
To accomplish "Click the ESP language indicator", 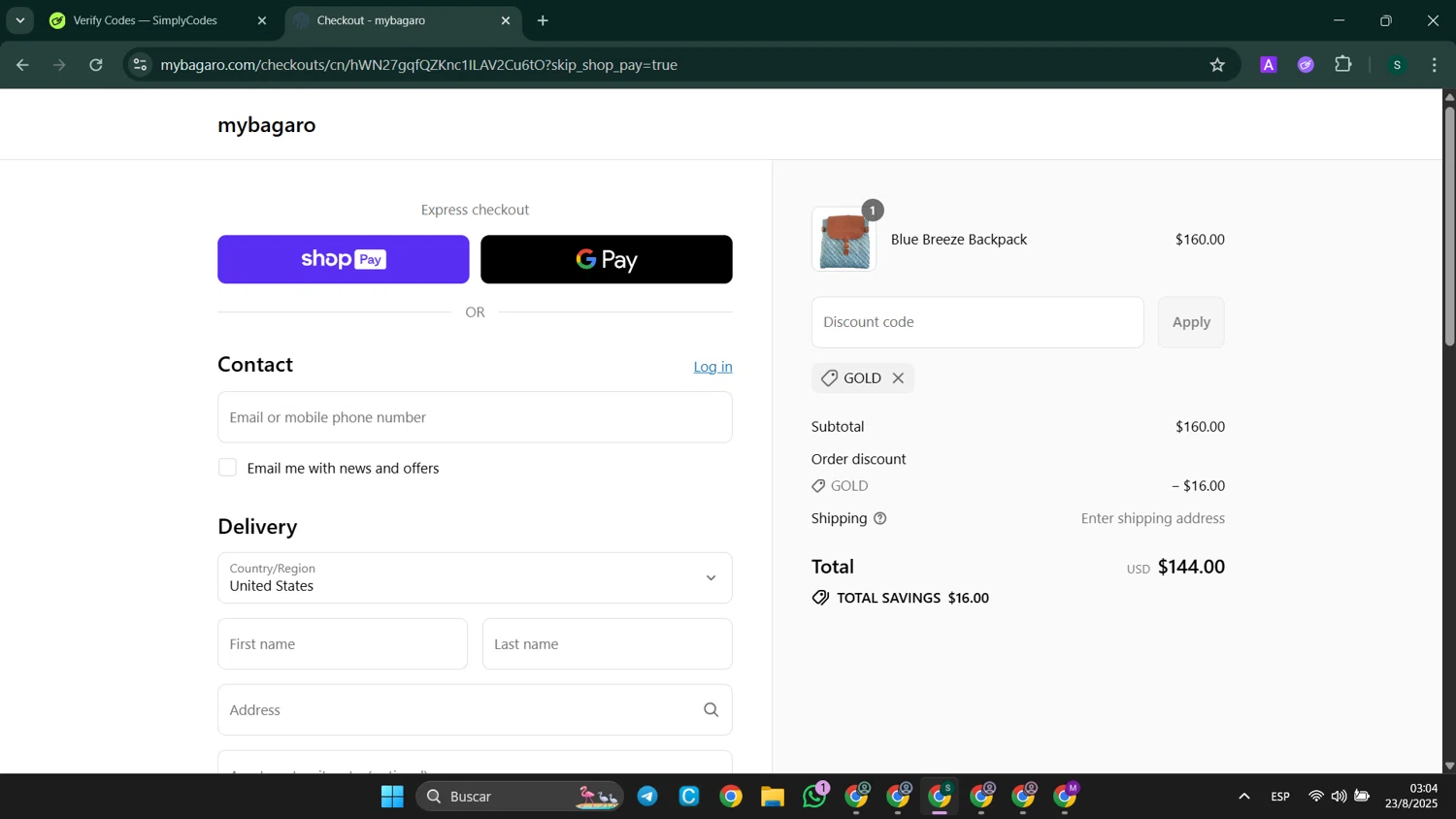I will 1280,797.
